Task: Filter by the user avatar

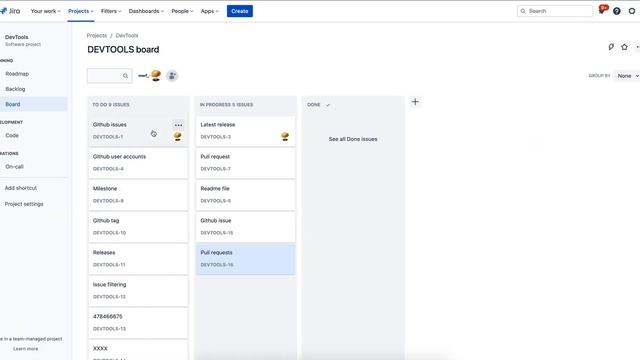Action: (155, 76)
